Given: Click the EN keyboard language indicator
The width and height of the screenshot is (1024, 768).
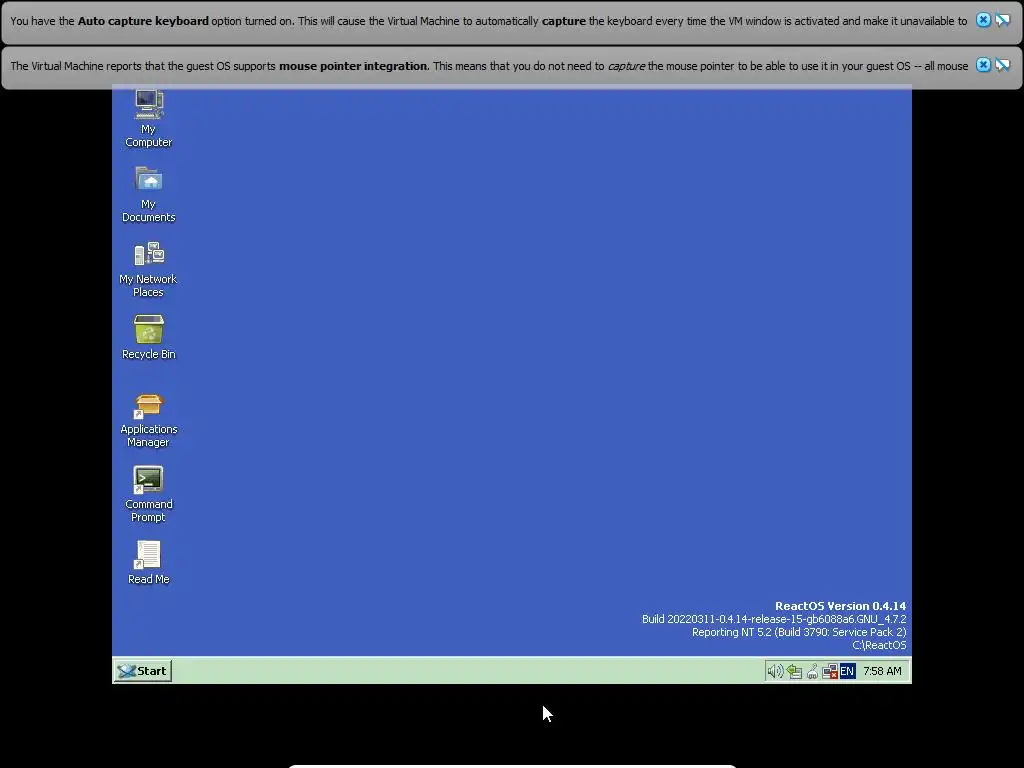Looking at the screenshot, I should [x=848, y=671].
